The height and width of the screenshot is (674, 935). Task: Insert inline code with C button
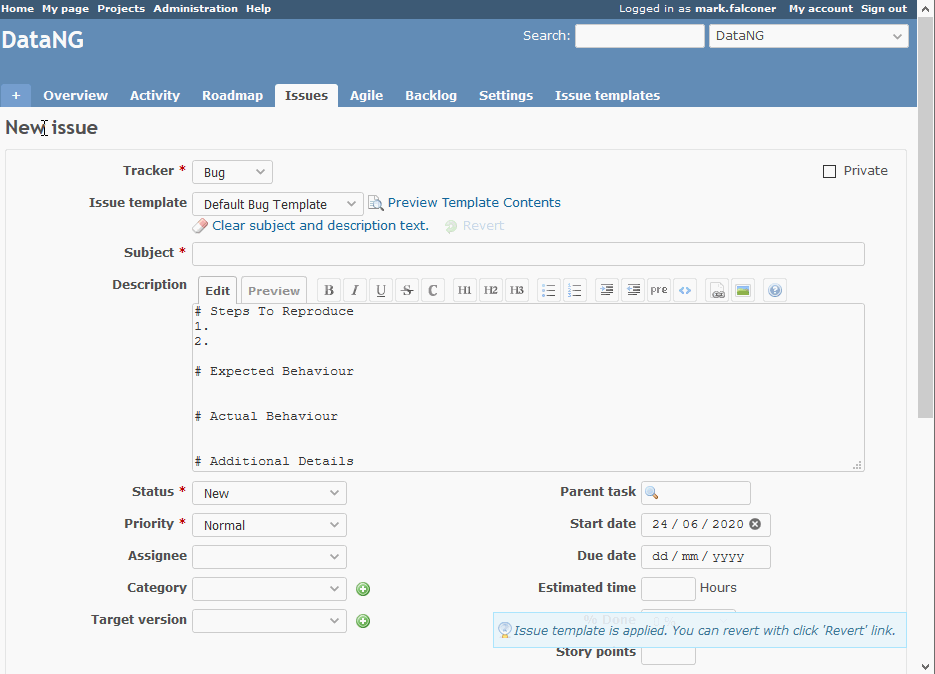point(433,290)
